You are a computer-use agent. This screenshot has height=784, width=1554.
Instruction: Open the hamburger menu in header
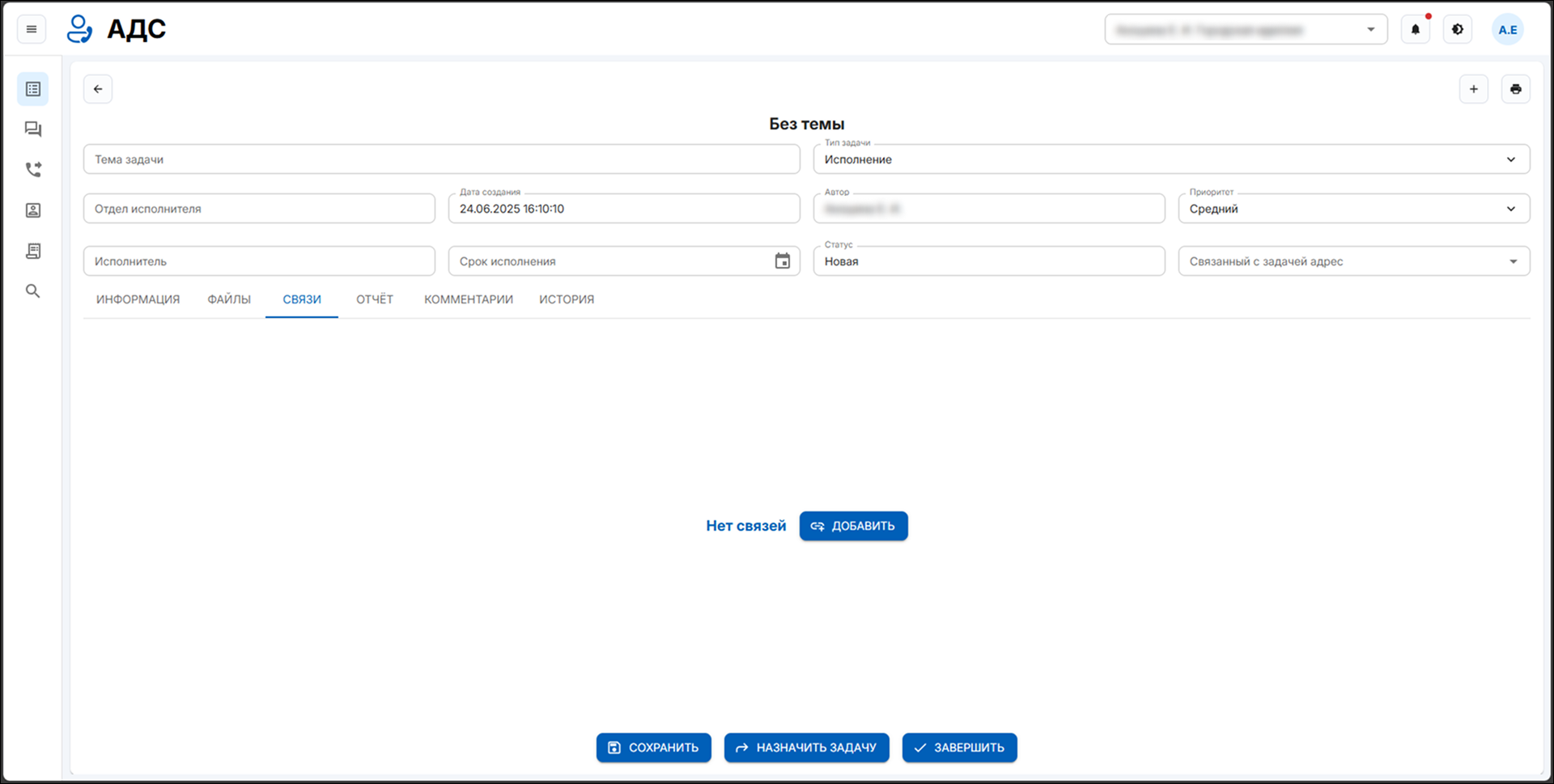(x=32, y=30)
